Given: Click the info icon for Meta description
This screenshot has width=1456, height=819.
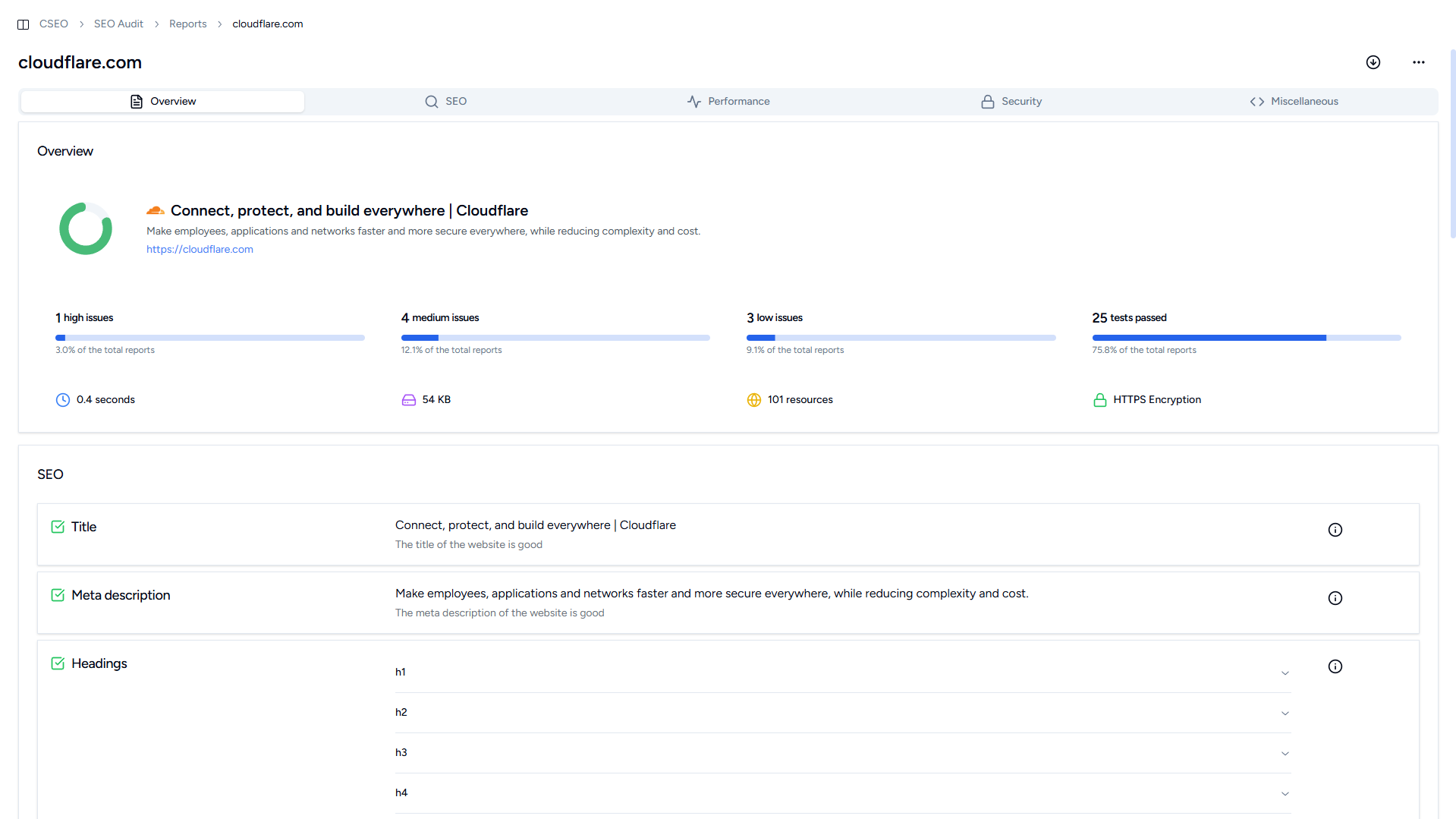Looking at the screenshot, I should coord(1335,598).
